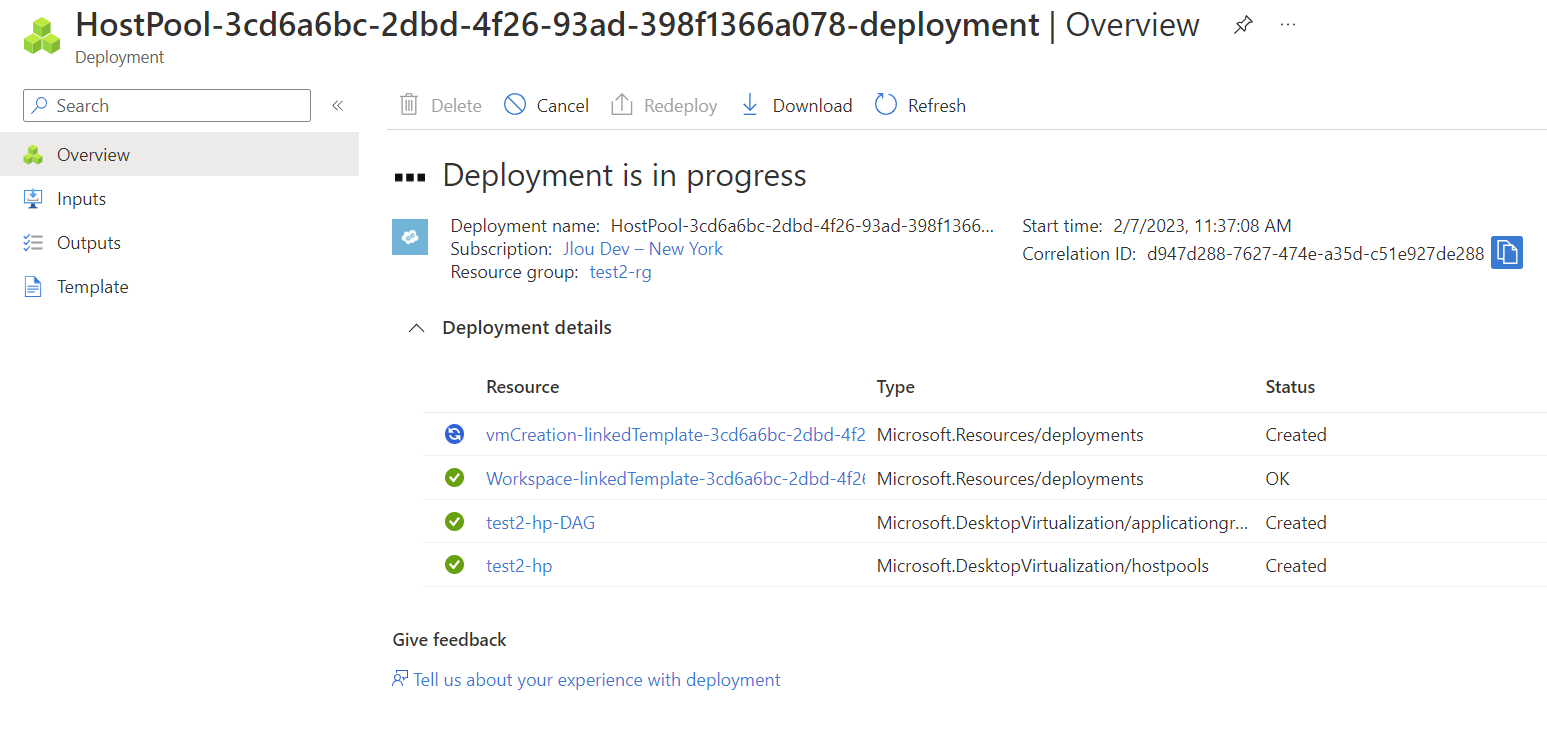Click the Status column header
The height and width of the screenshot is (735, 1547).
click(x=1290, y=387)
